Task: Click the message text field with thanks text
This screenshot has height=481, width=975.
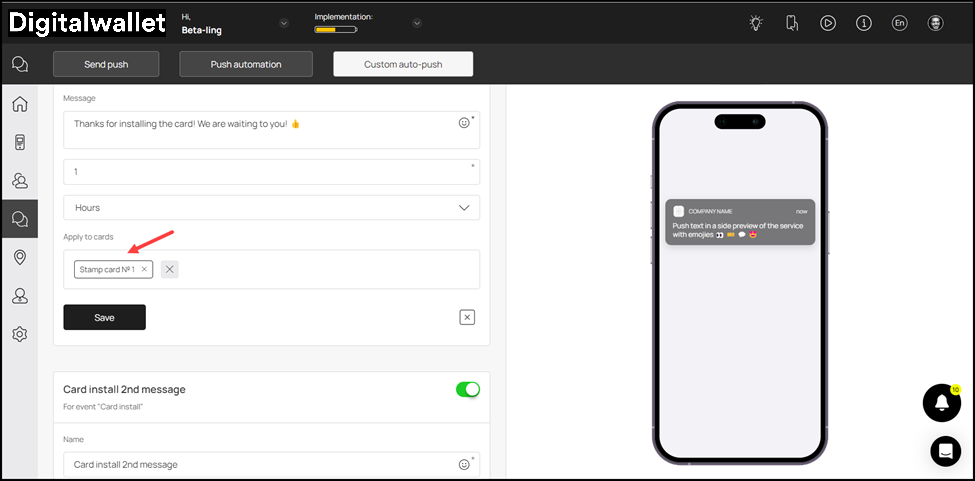Action: click(x=260, y=129)
